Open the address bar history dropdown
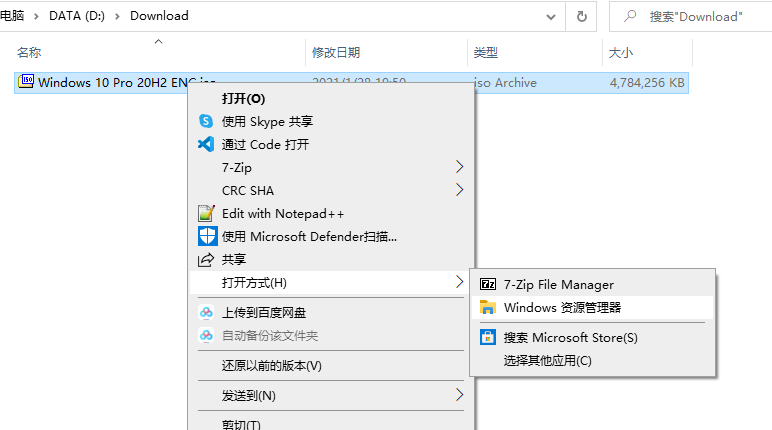The image size is (772, 430). tap(552, 16)
